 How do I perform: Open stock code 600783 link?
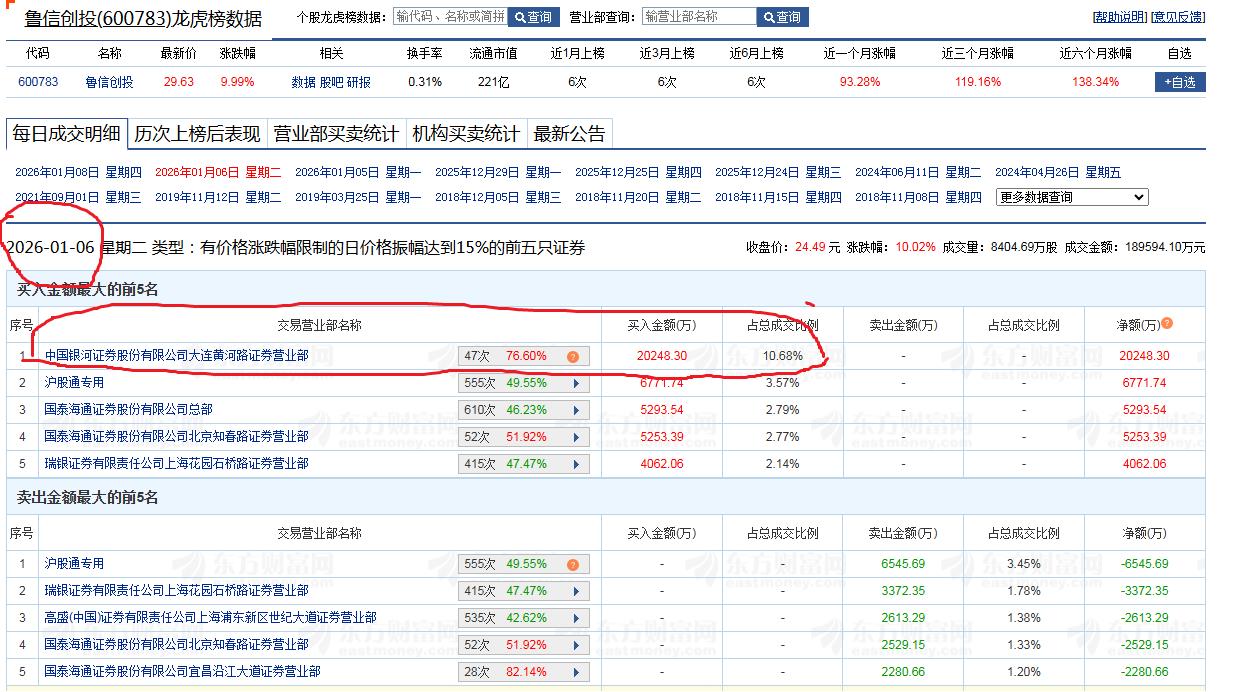tap(38, 82)
